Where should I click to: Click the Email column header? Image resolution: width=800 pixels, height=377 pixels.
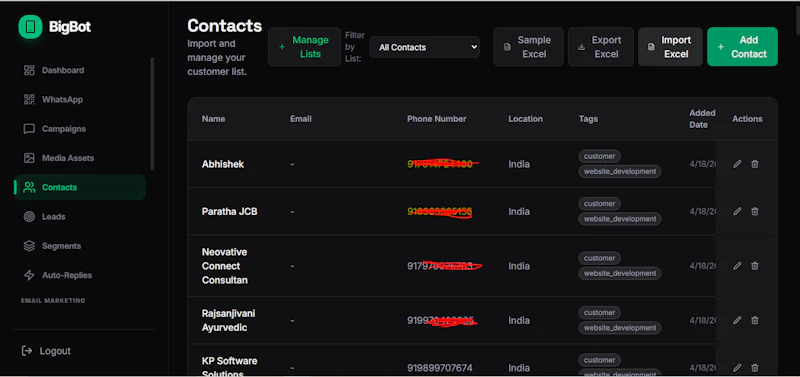tap(301, 119)
